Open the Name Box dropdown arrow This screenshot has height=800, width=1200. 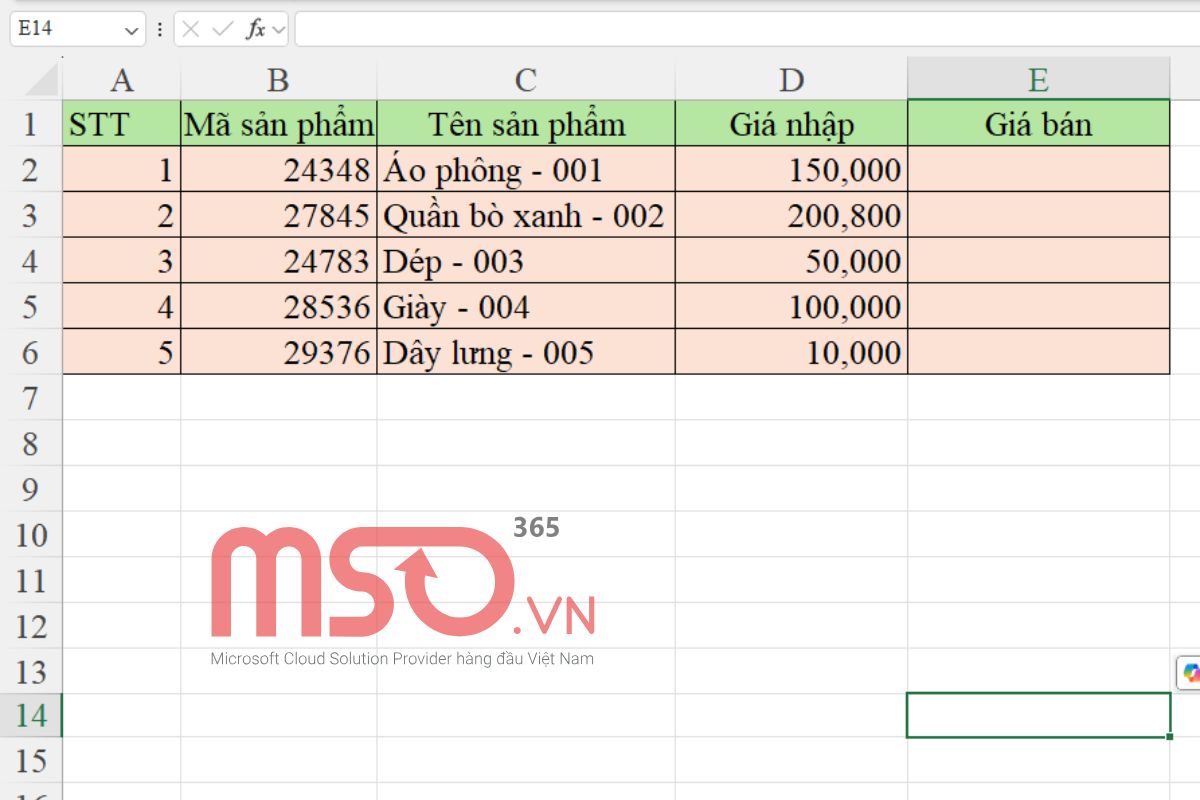(131, 30)
